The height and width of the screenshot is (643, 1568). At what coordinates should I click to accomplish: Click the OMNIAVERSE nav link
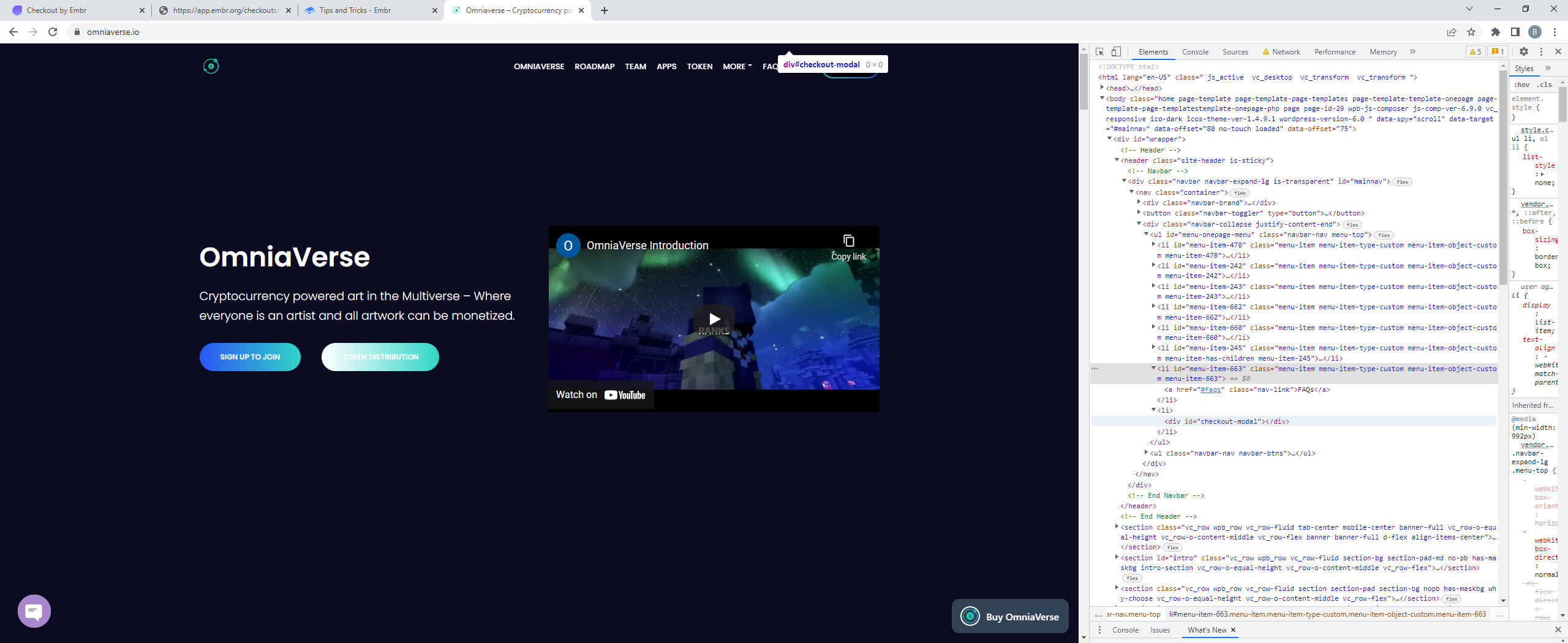539,67
